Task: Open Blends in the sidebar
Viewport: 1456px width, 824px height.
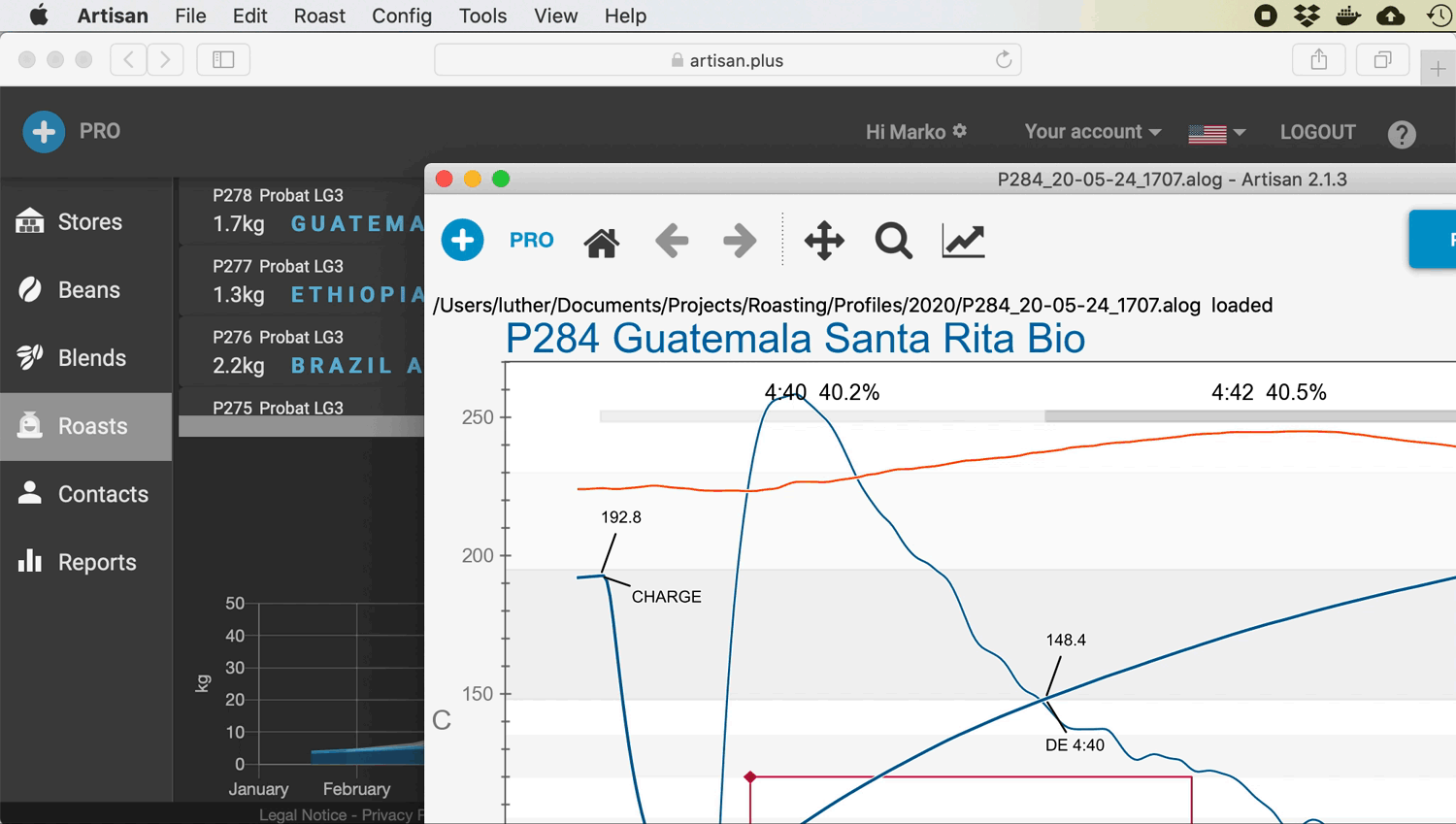Action: point(86,357)
